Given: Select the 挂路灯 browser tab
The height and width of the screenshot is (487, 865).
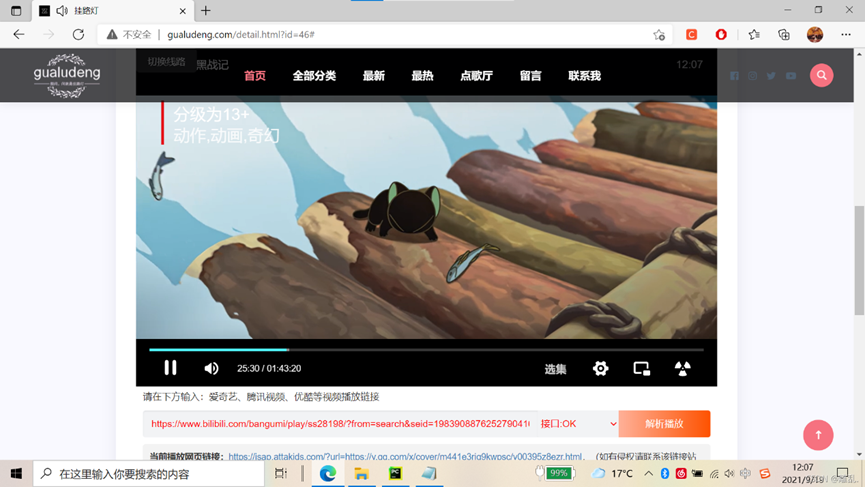Looking at the screenshot, I should point(112,10).
